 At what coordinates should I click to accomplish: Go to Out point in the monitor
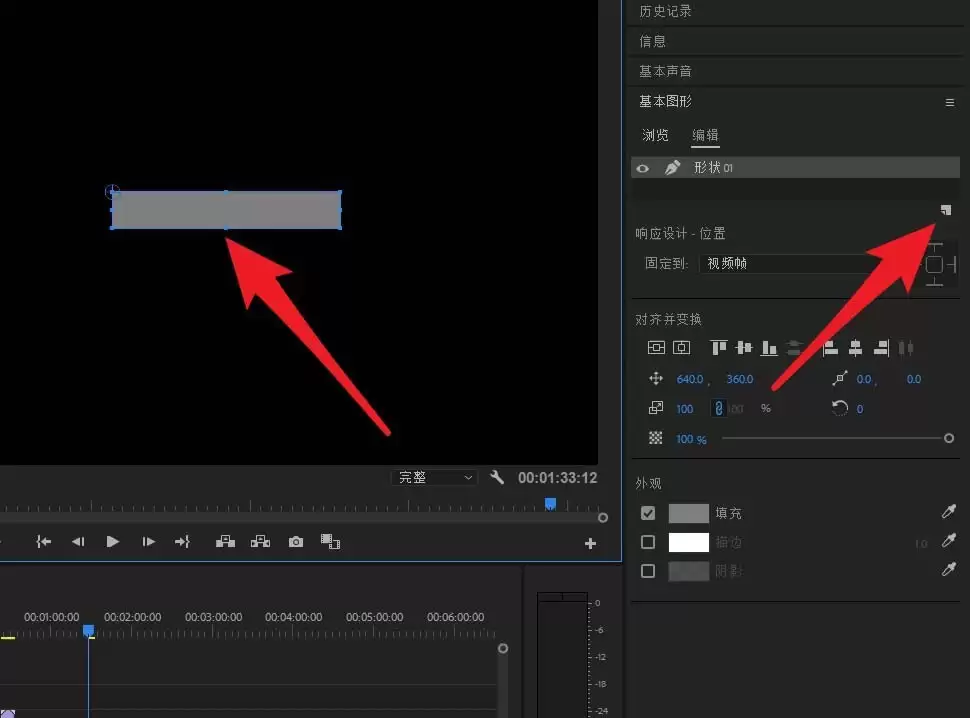pyautogui.click(x=182, y=542)
